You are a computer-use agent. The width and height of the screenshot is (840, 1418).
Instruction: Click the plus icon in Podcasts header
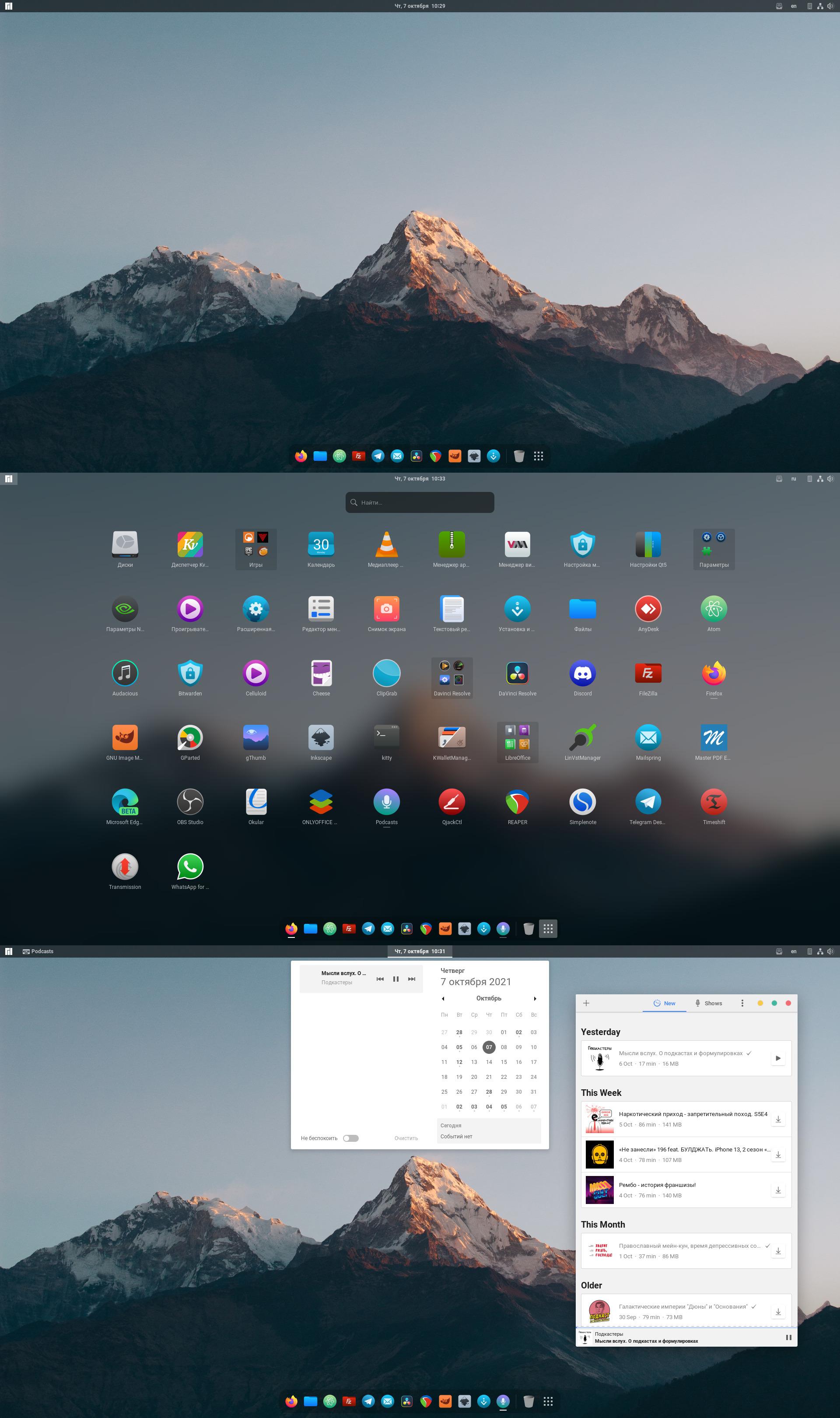(586, 1003)
